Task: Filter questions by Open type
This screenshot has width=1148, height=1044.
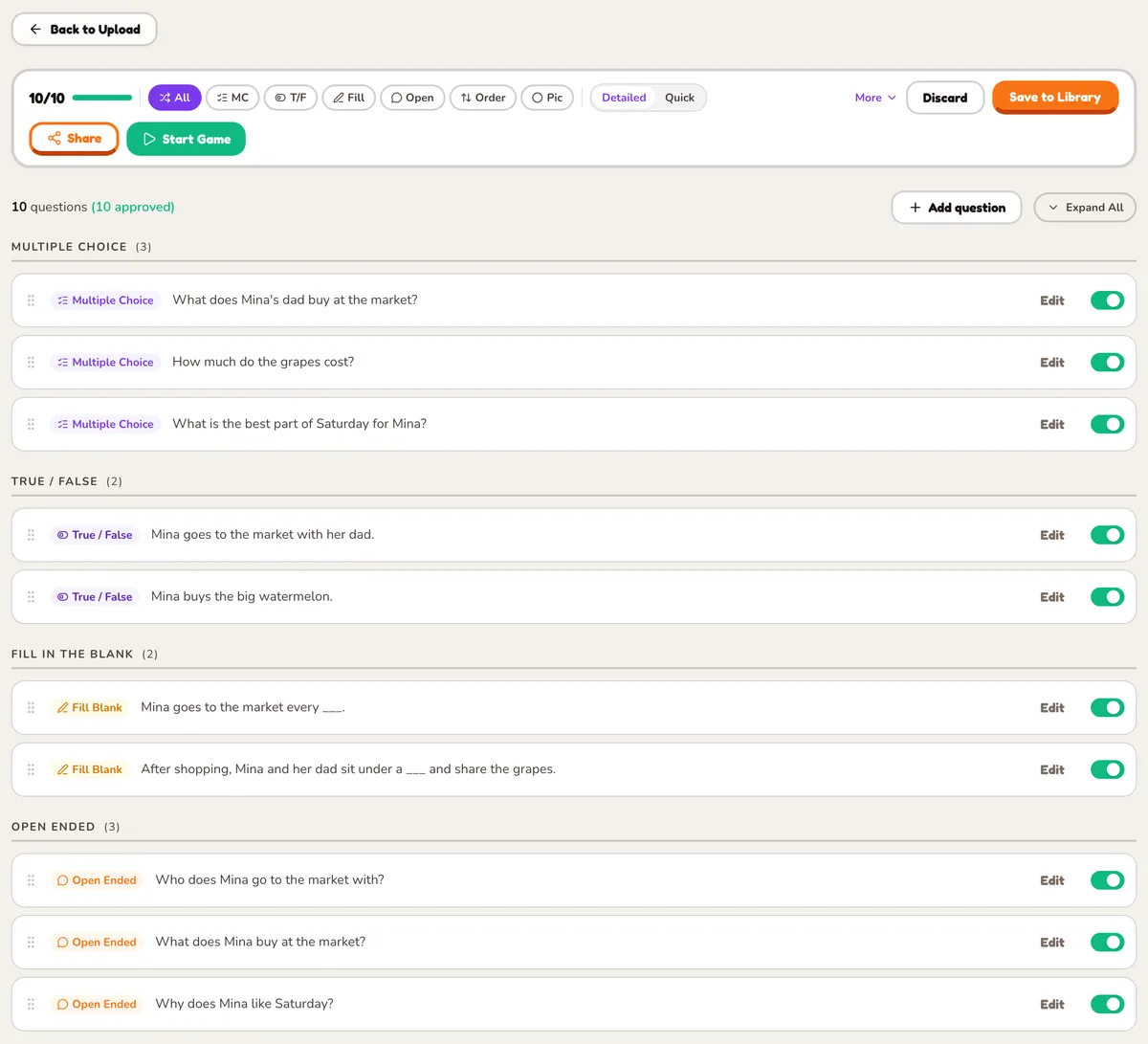Action: pos(412,98)
